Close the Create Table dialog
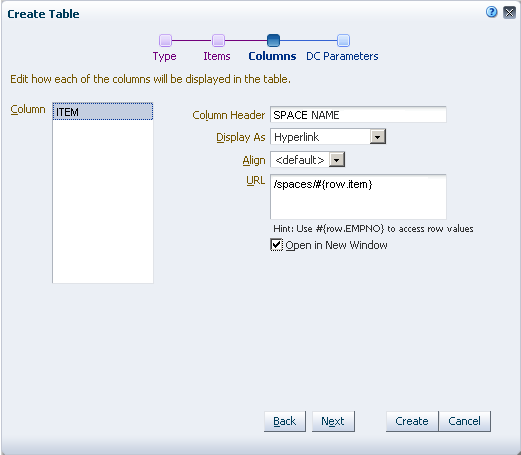The image size is (521, 455). 509,13
